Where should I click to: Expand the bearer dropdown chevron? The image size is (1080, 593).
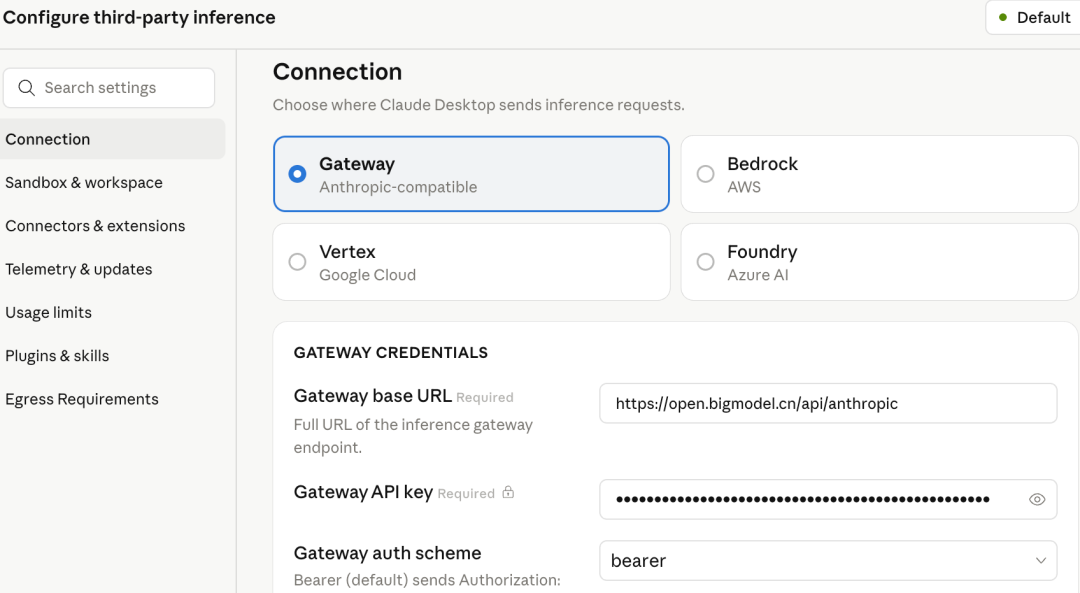click(1041, 561)
